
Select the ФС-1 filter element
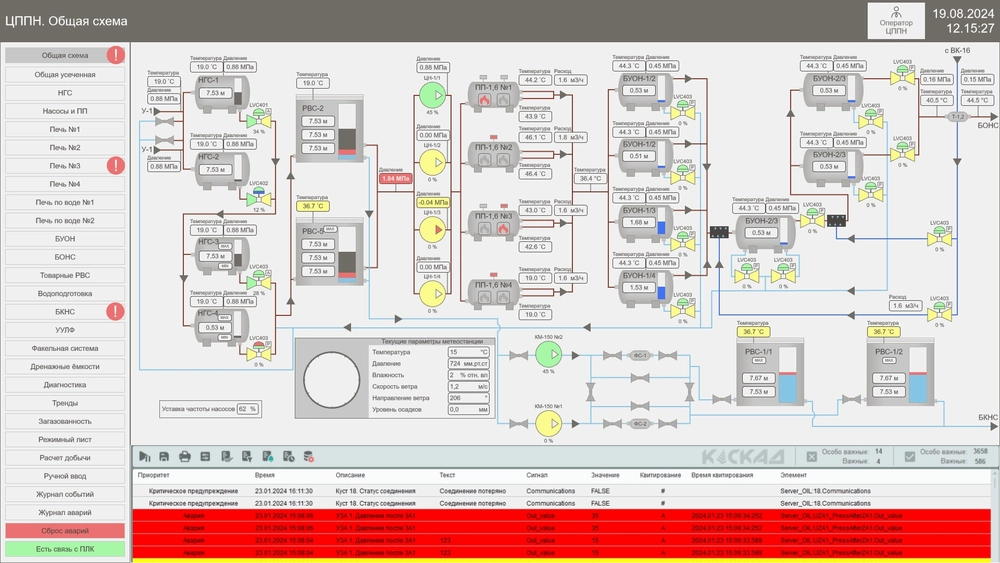pos(640,355)
